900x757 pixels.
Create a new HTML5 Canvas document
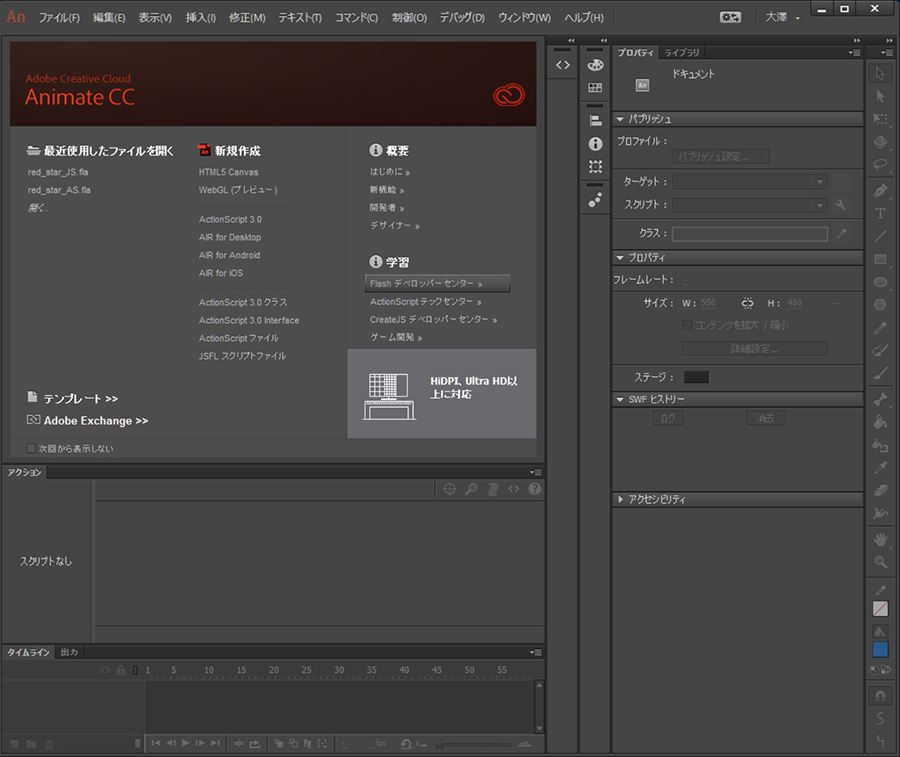click(x=228, y=172)
